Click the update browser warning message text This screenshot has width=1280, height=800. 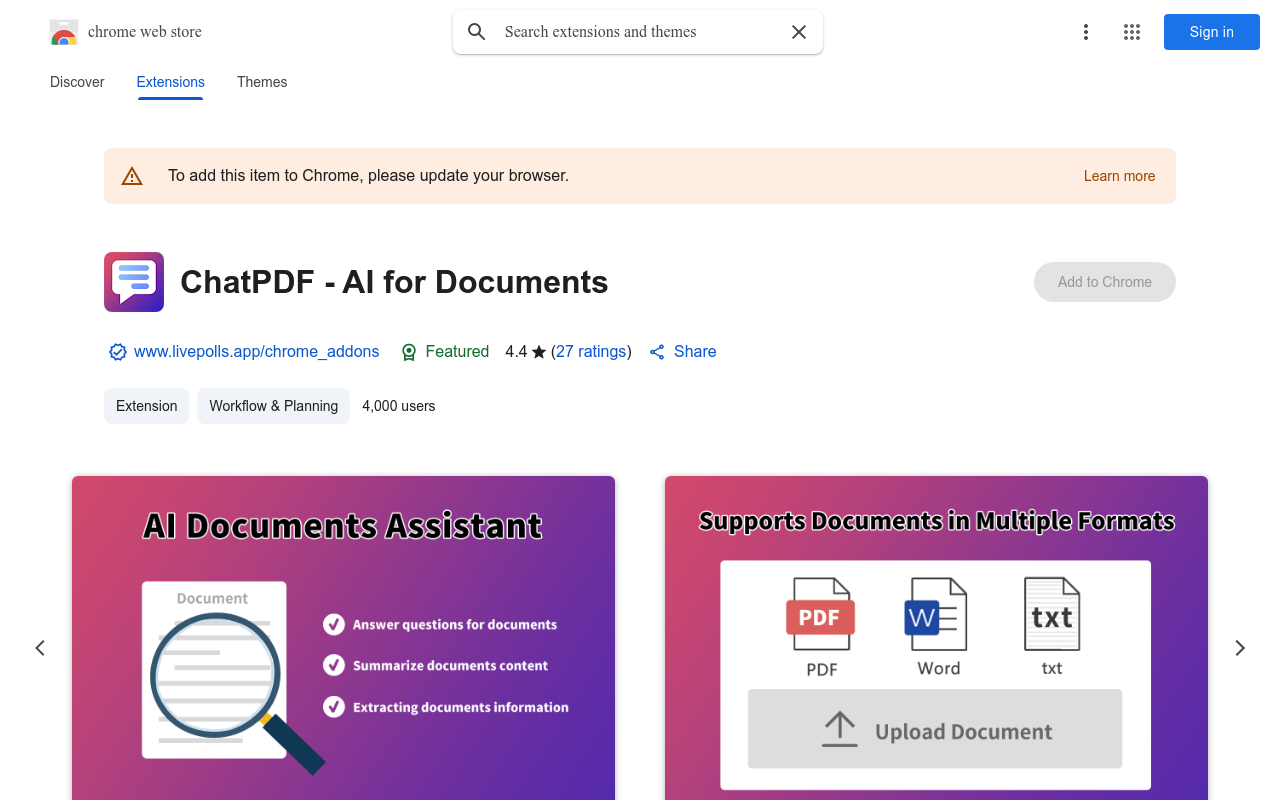click(368, 176)
